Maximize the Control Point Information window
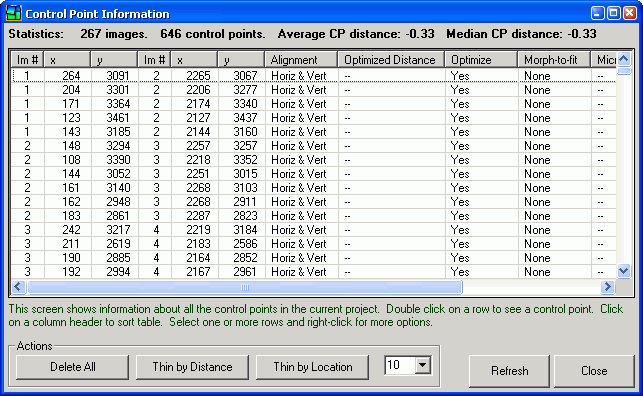Screen dimensions: 643x396 [x=613, y=13]
